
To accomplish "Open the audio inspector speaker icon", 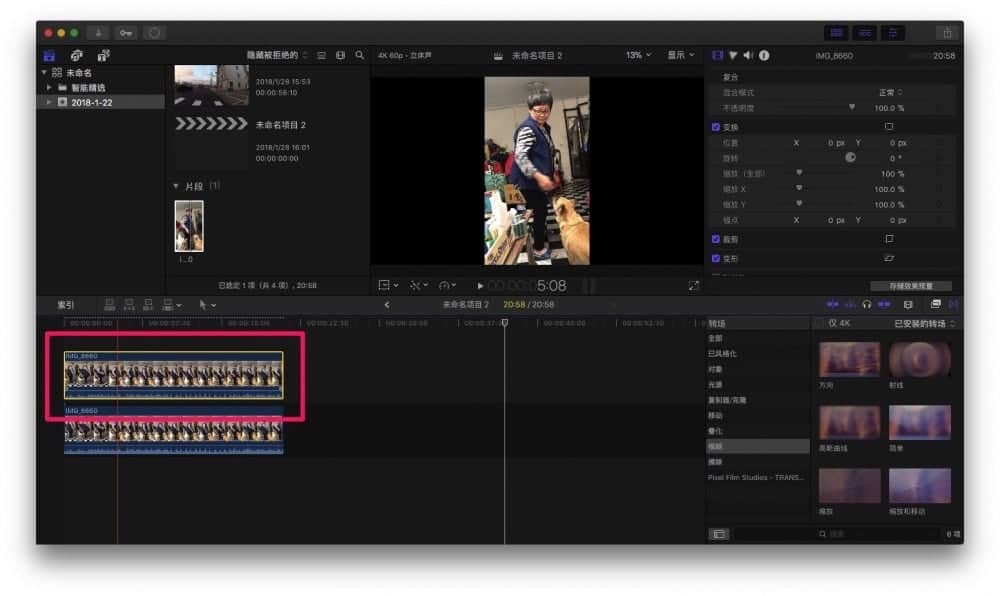I will [x=748, y=55].
